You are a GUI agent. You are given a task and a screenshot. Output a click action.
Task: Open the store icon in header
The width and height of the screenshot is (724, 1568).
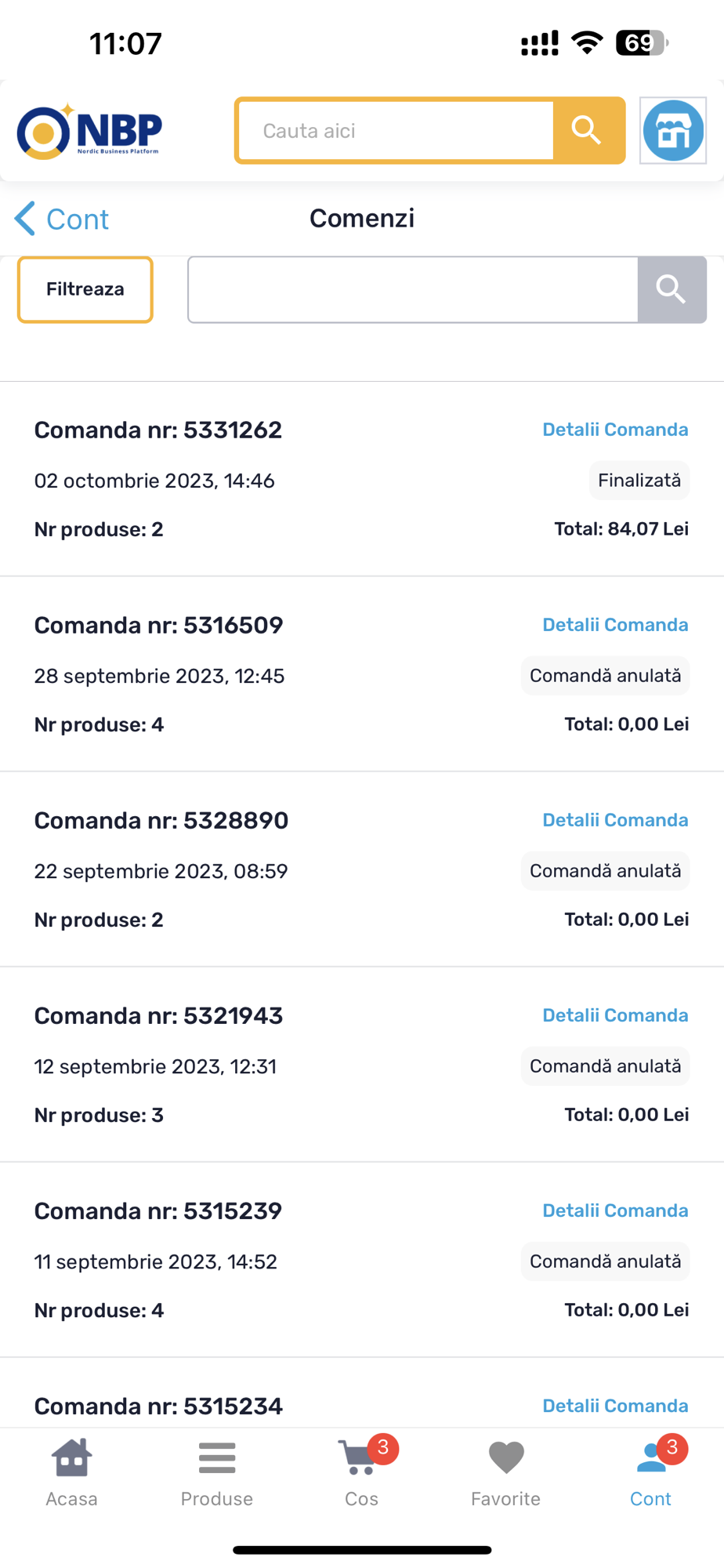[672, 131]
